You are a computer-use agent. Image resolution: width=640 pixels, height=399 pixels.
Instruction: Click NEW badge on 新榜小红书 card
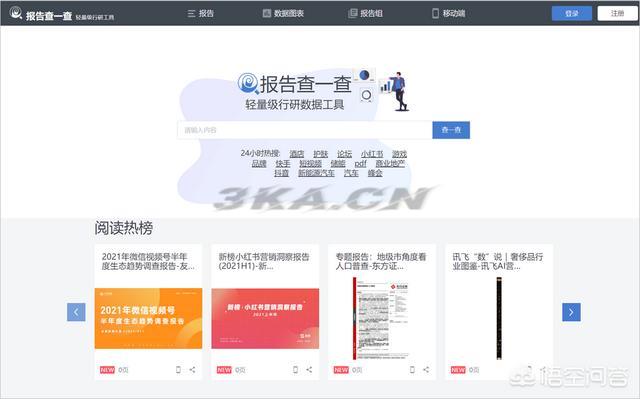[224, 370]
